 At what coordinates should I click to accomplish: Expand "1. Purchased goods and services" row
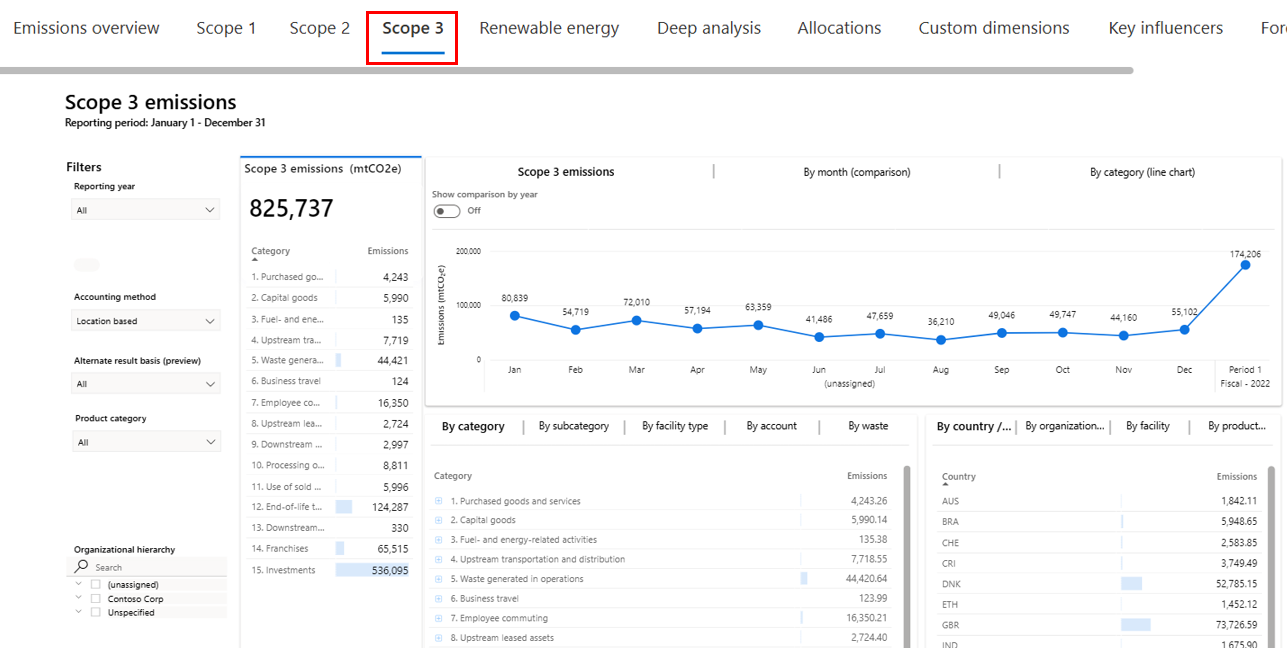tap(437, 500)
